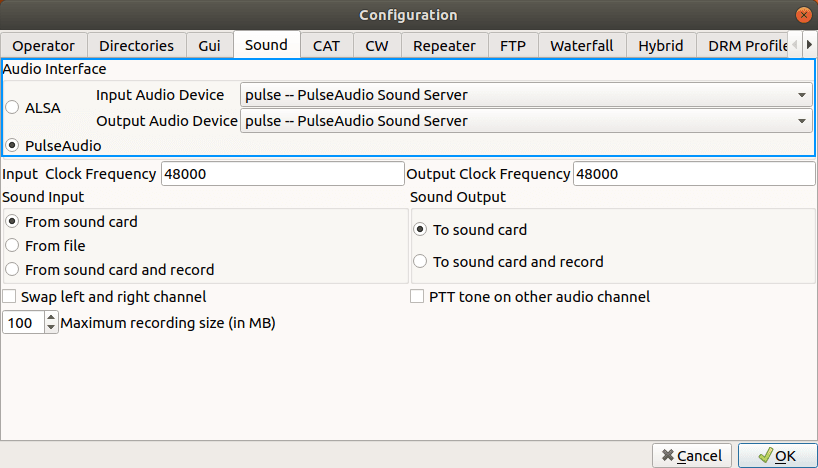Click the tab bar right scroll arrow
The image size is (818, 468).
click(x=809, y=45)
